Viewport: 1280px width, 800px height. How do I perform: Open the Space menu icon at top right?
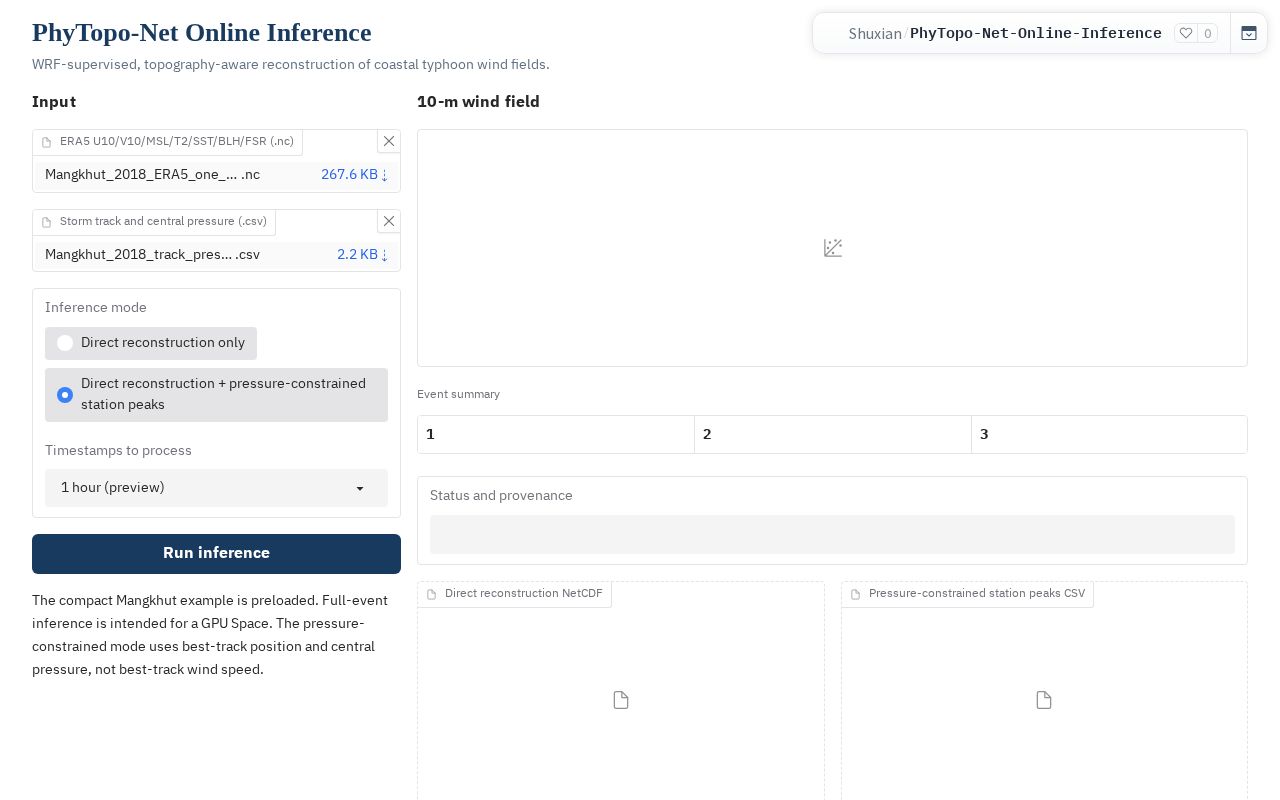tap(1249, 33)
